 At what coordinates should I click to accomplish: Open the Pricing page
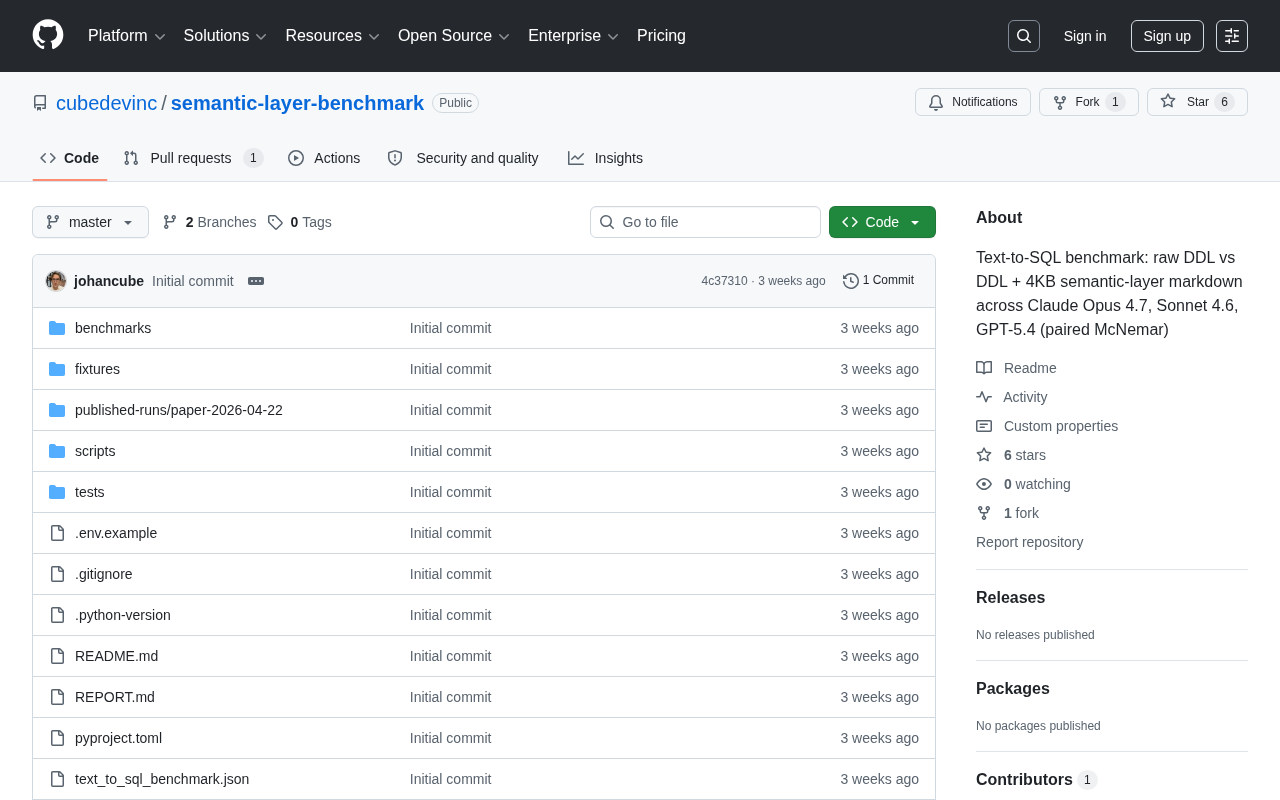(x=661, y=36)
